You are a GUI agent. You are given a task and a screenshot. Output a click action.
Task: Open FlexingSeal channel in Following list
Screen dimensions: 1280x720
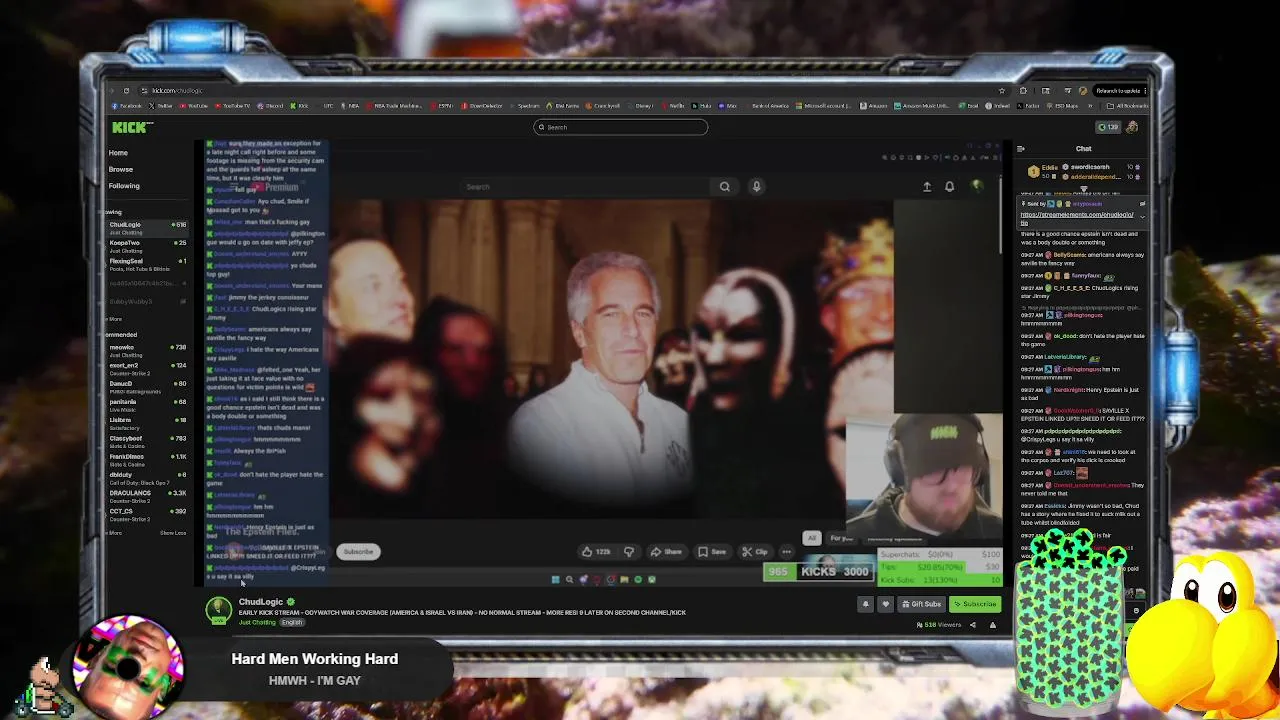click(147, 263)
